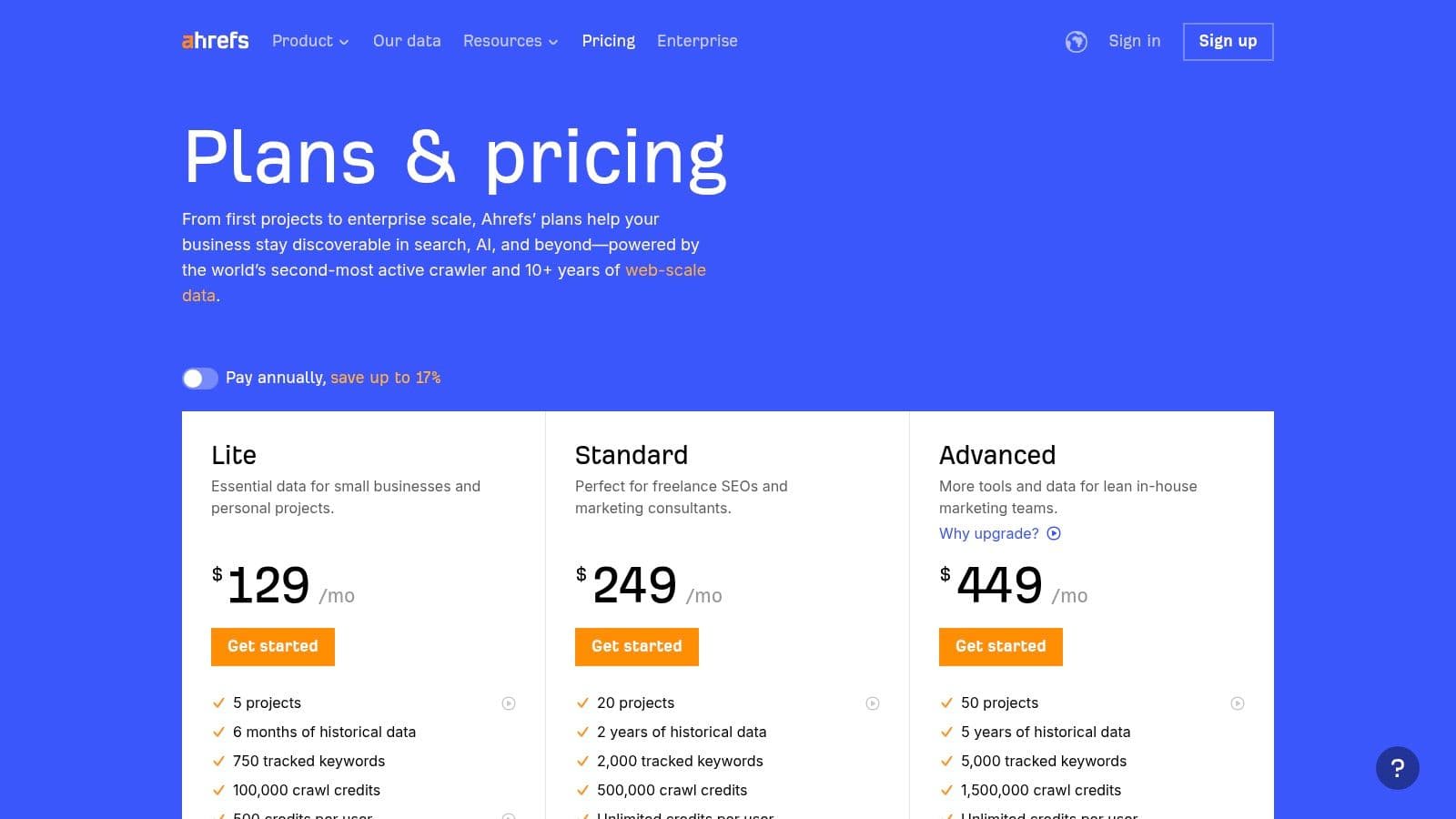Image resolution: width=1456 pixels, height=819 pixels.
Task: Click play icon next to 5 projects
Action: (510, 703)
